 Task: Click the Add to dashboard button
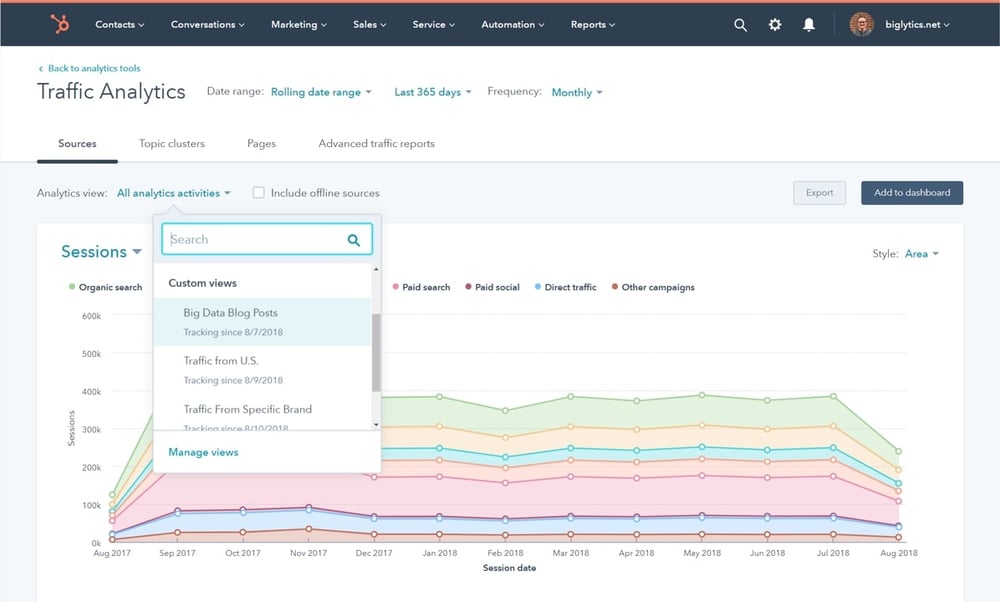click(x=911, y=193)
